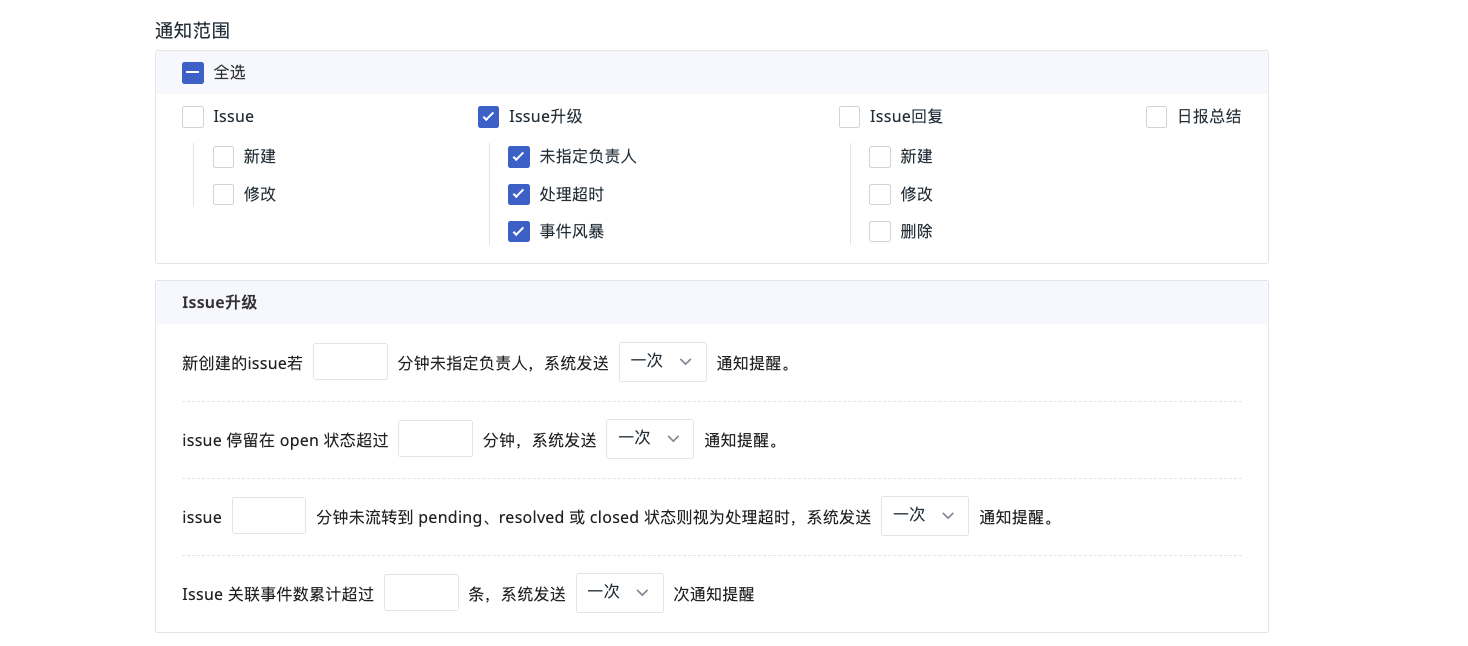
Task: Uncheck the 未指定负责人 option
Action: click(x=518, y=157)
